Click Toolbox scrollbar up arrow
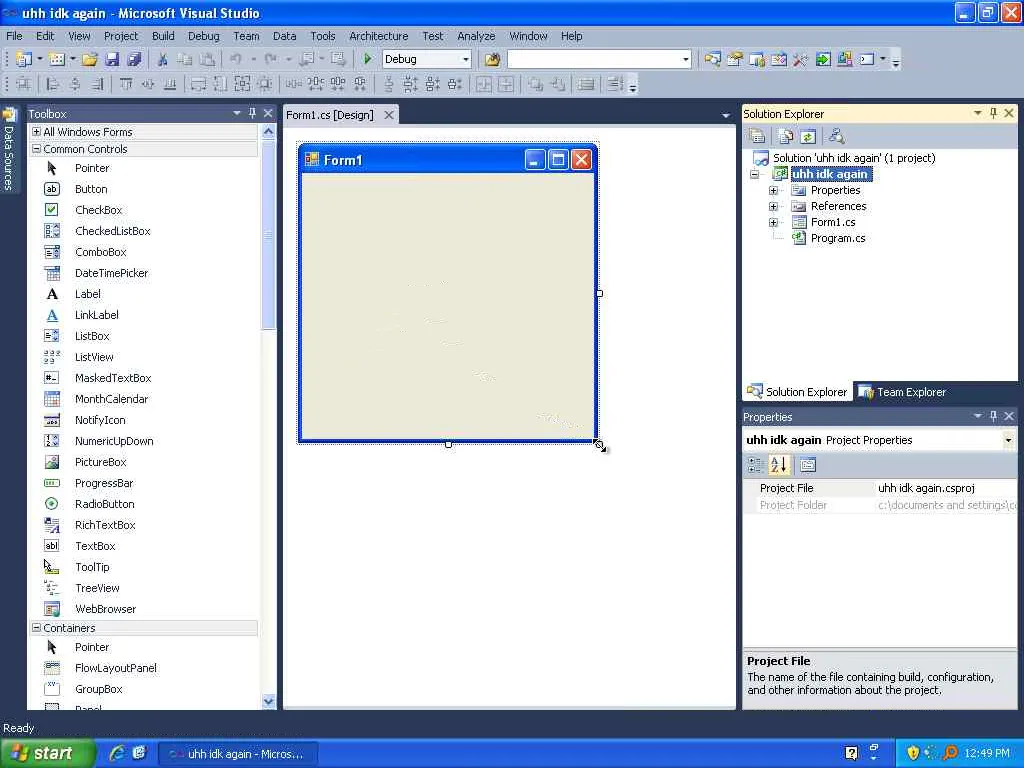 click(x=268, y=131)
